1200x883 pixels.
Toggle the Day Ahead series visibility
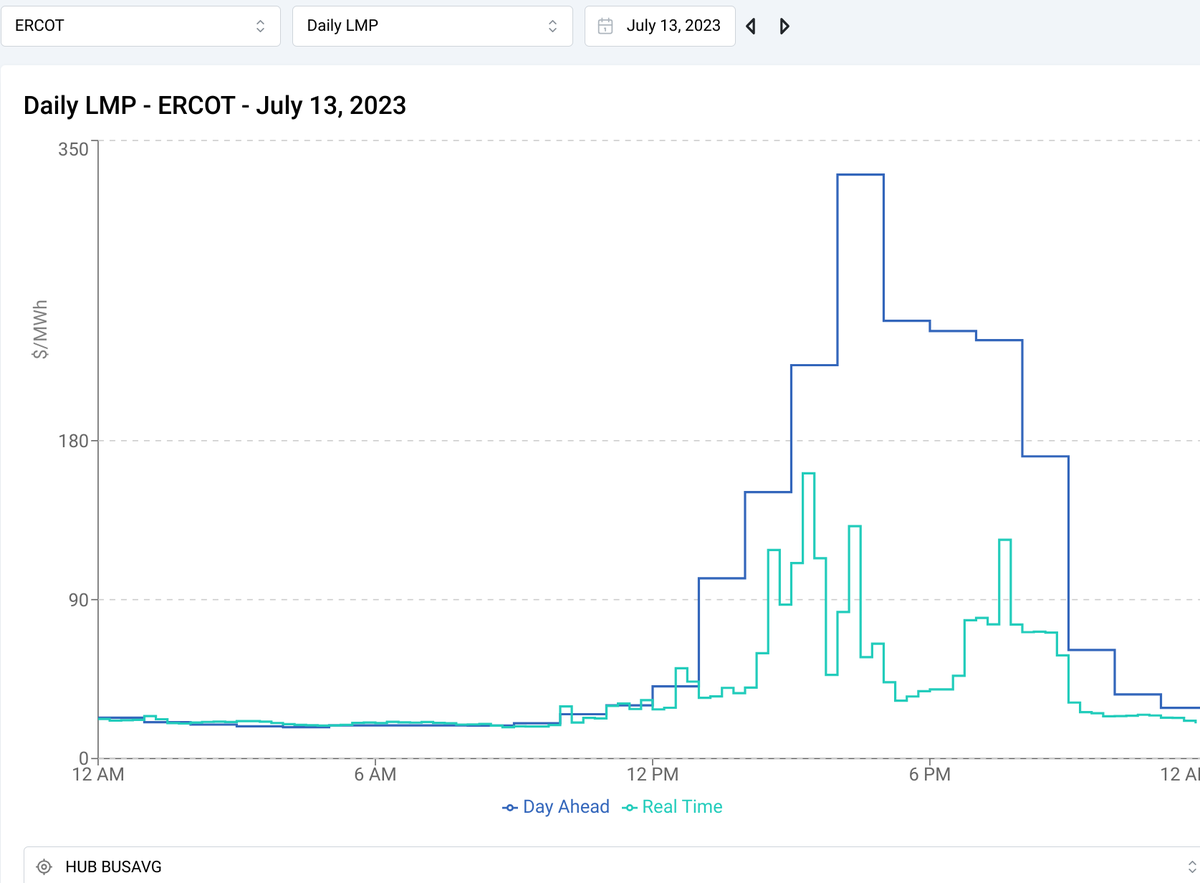coord(556,807)
